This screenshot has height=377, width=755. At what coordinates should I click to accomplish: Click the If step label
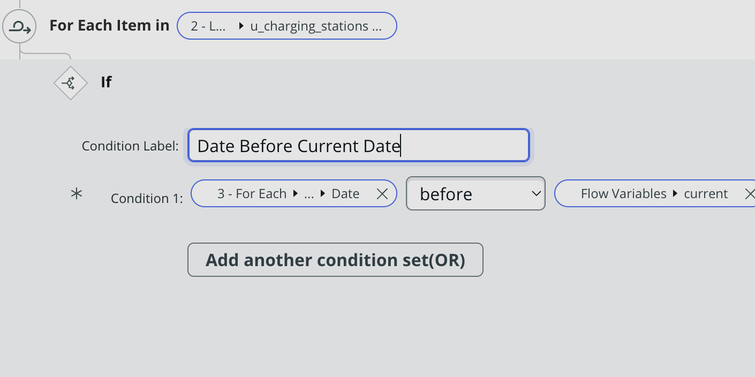point(106,82)
